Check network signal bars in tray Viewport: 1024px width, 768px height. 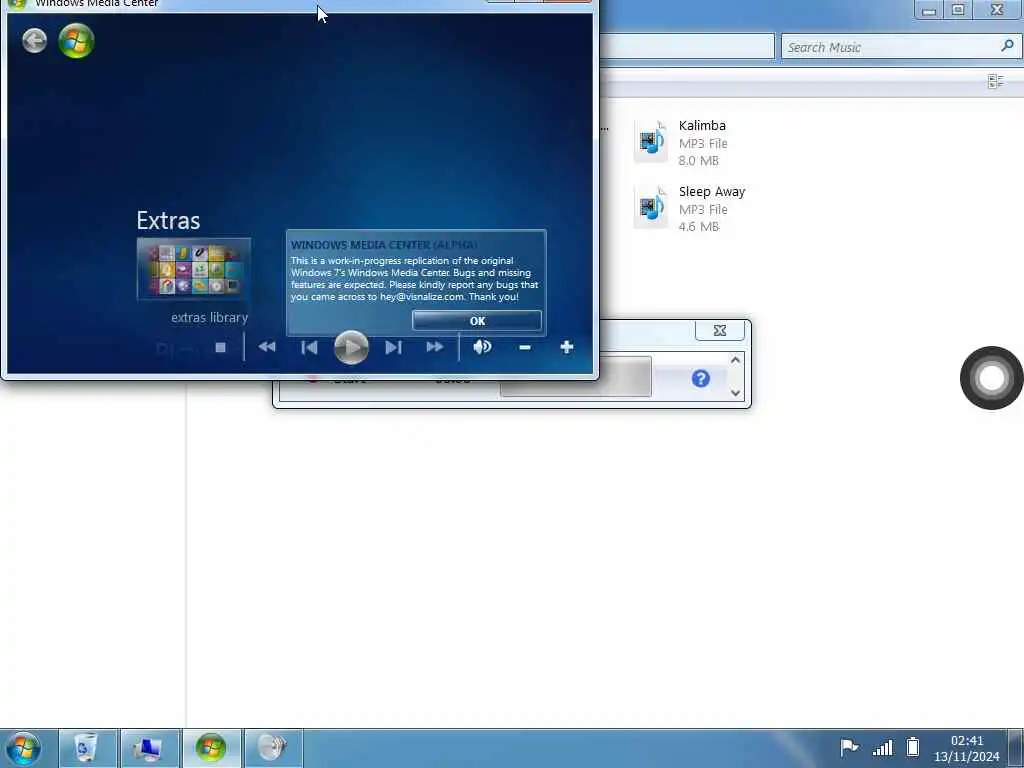tap(883, 747)
